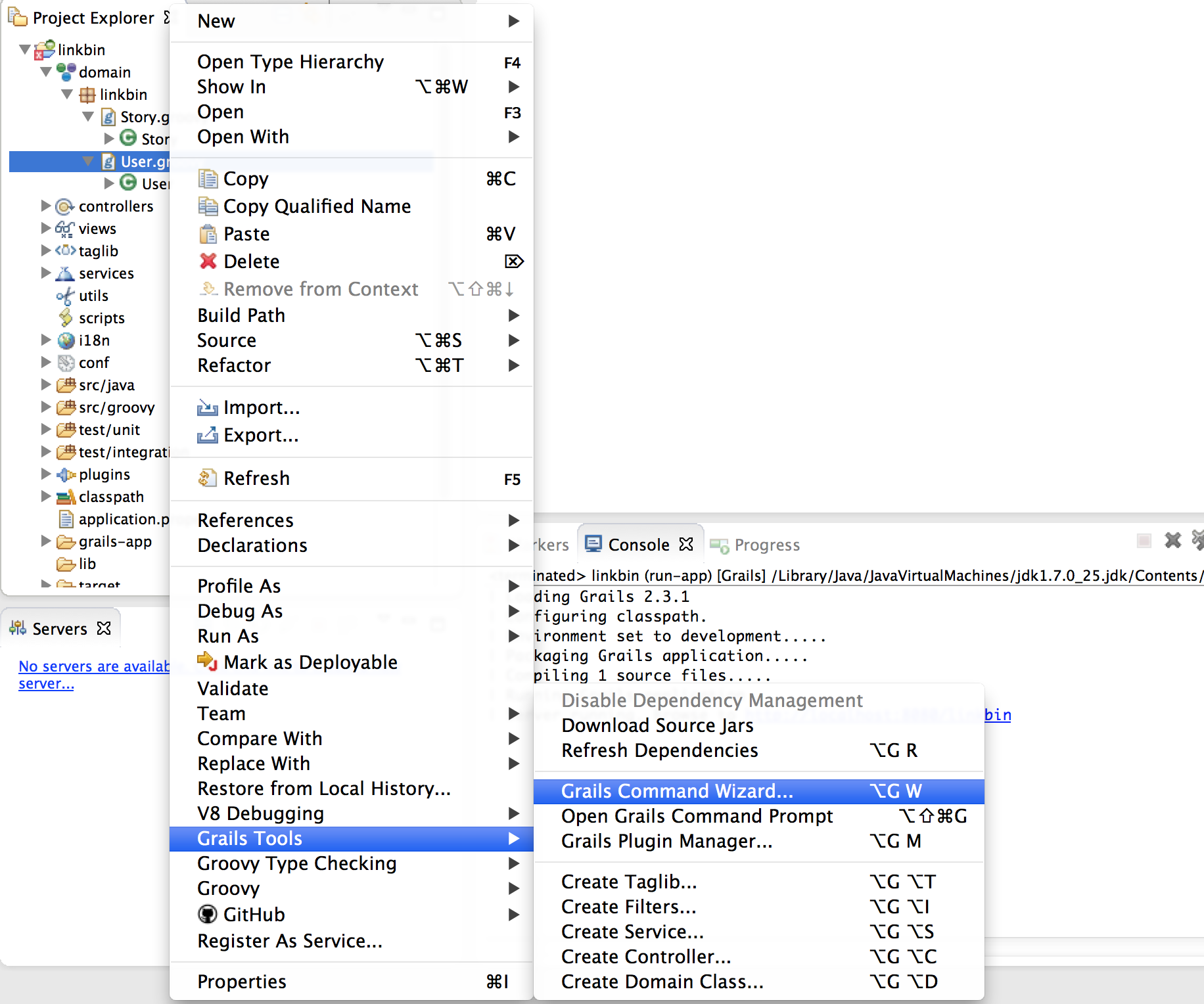Click the Import icon in the context menu
The width and height of the screenshot is (1204, 1004).
pos(207,407)
